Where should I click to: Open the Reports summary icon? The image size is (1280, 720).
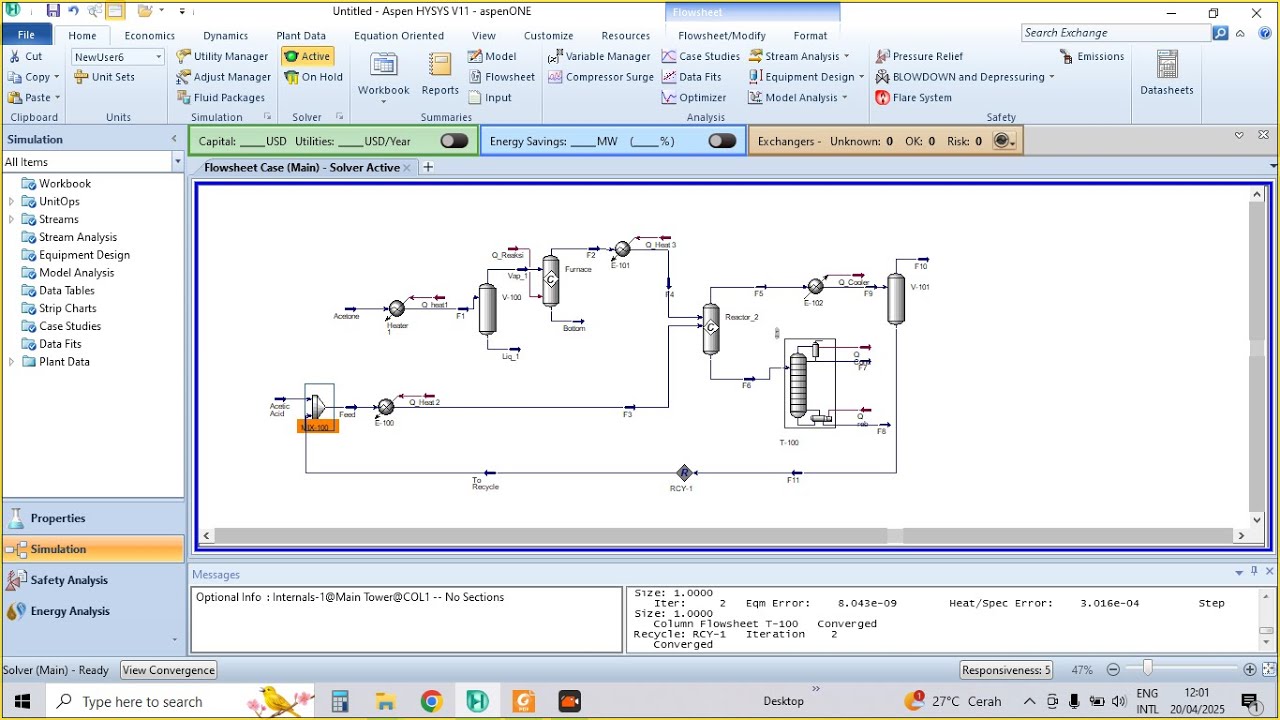[x=439, y=74]
